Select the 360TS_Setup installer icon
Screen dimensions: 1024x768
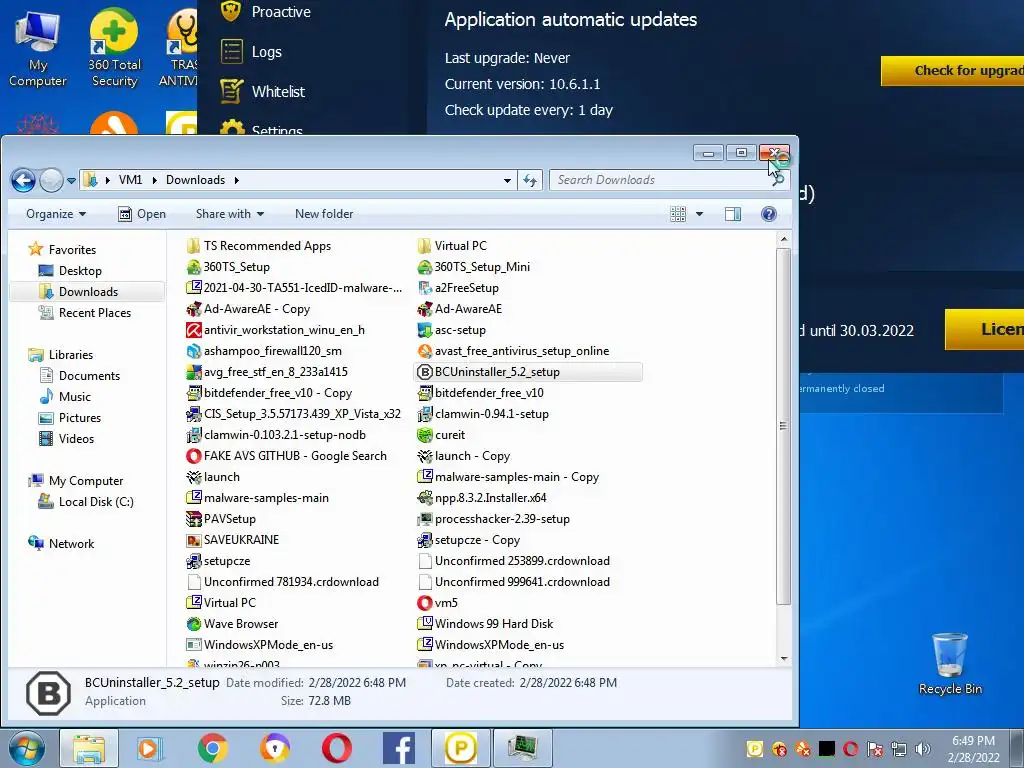(x=193, y=266)
